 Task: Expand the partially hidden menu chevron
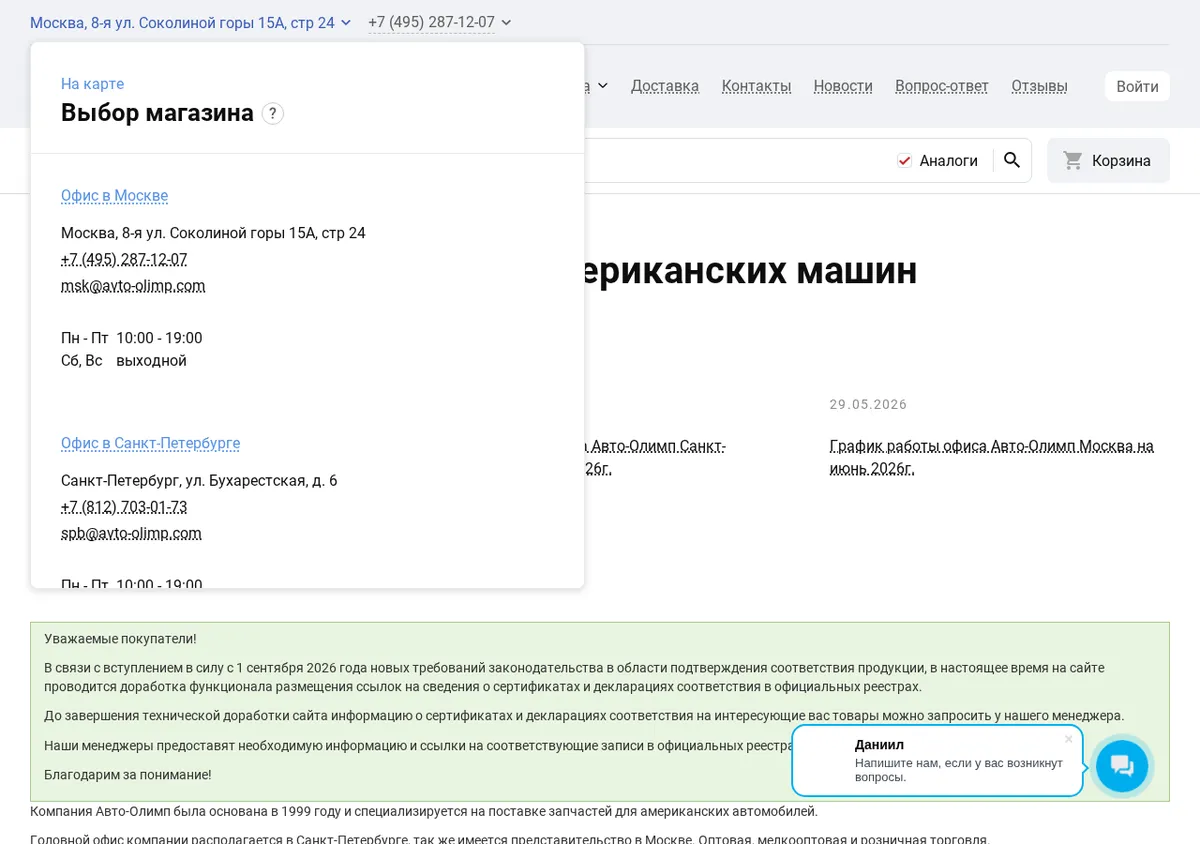602,86
